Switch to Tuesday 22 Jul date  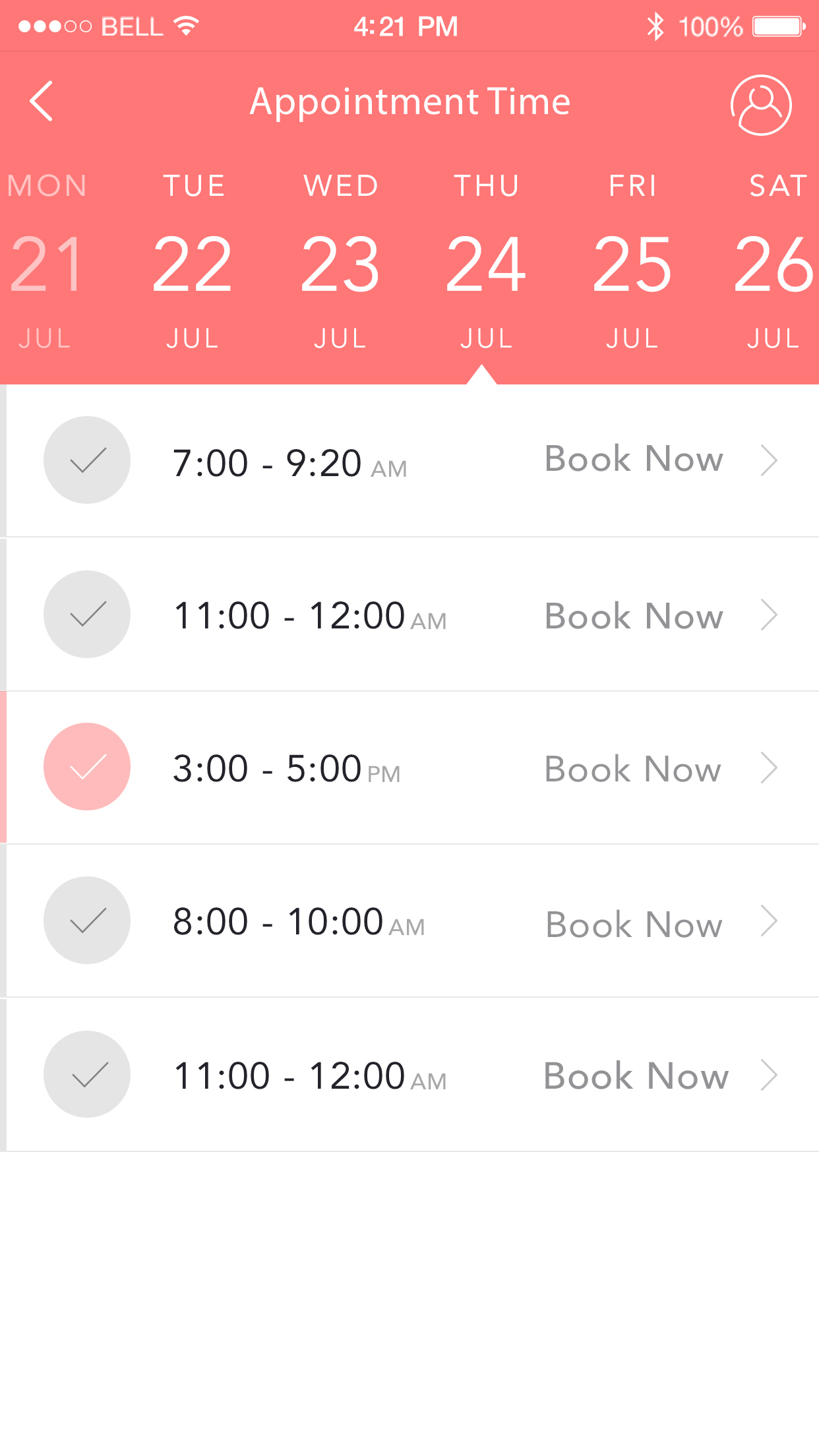point(193,262)
